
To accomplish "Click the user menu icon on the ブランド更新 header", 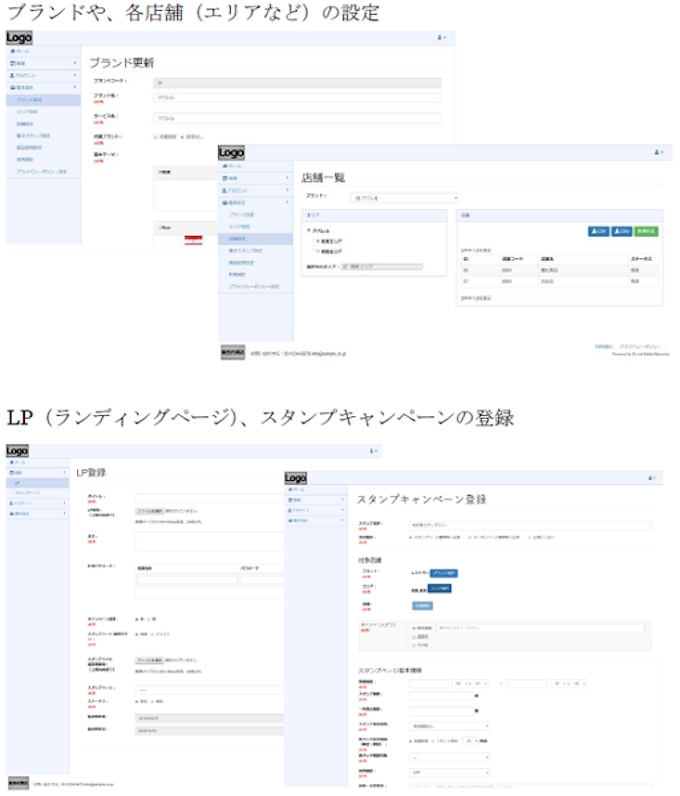I will pos(442,37).
